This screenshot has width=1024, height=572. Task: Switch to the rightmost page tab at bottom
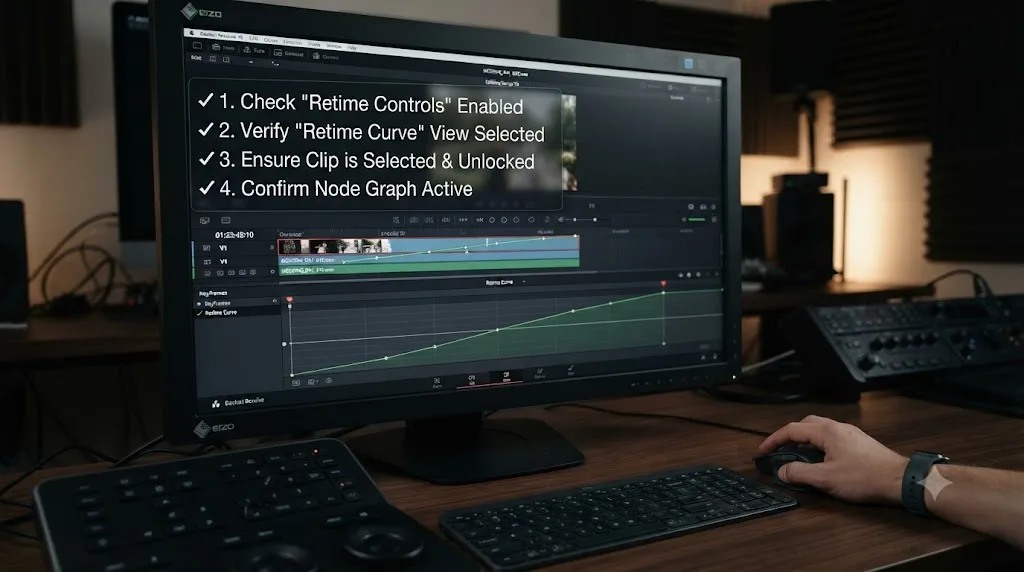point(570,370)
